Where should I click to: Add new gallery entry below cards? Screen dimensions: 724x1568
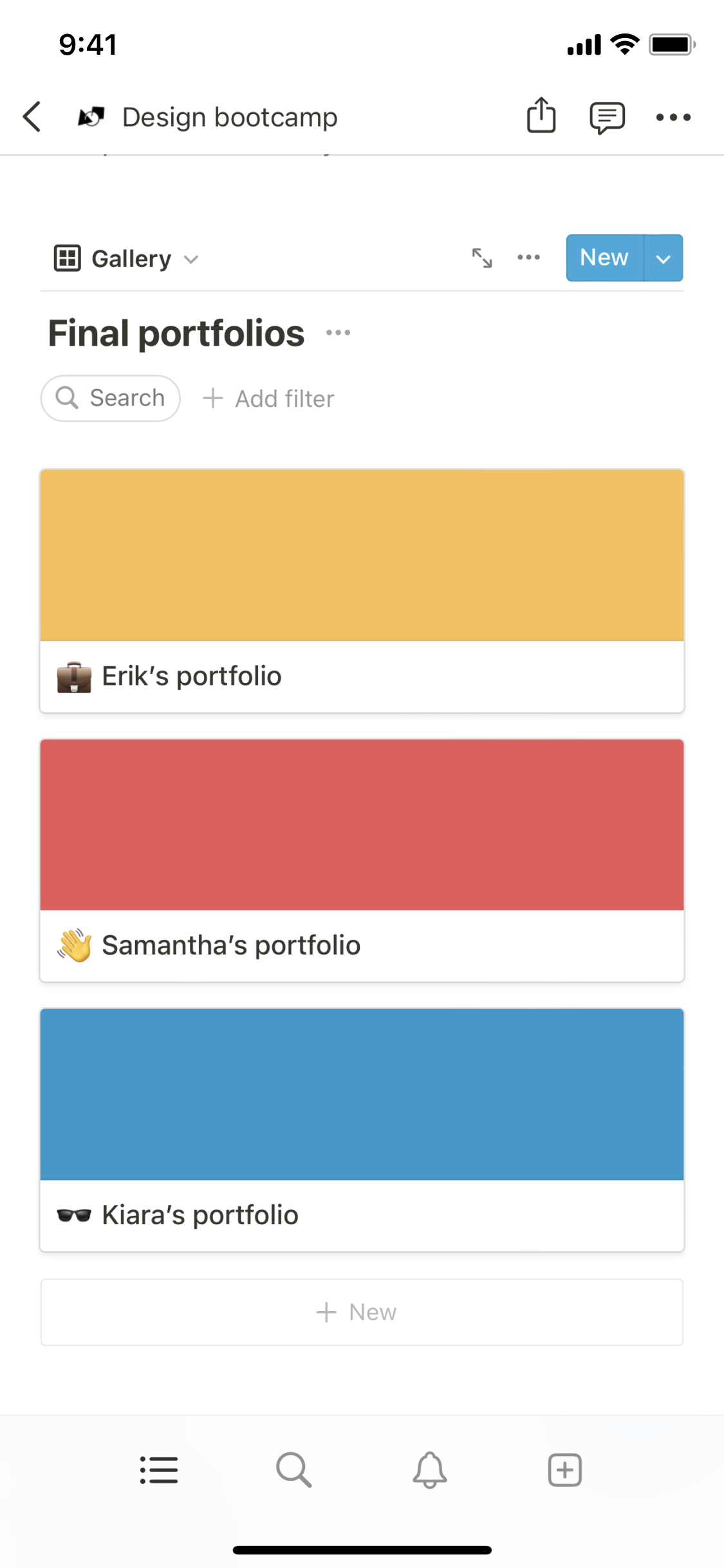tap(362, 1312)
